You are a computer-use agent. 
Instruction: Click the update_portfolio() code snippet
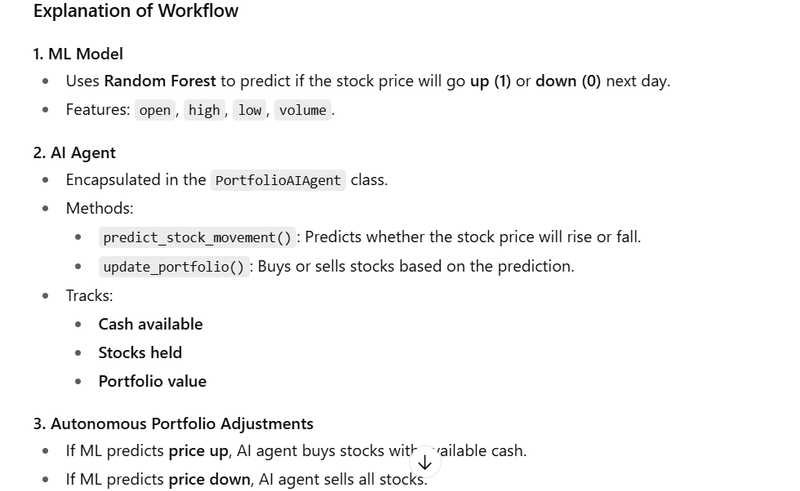173,267
